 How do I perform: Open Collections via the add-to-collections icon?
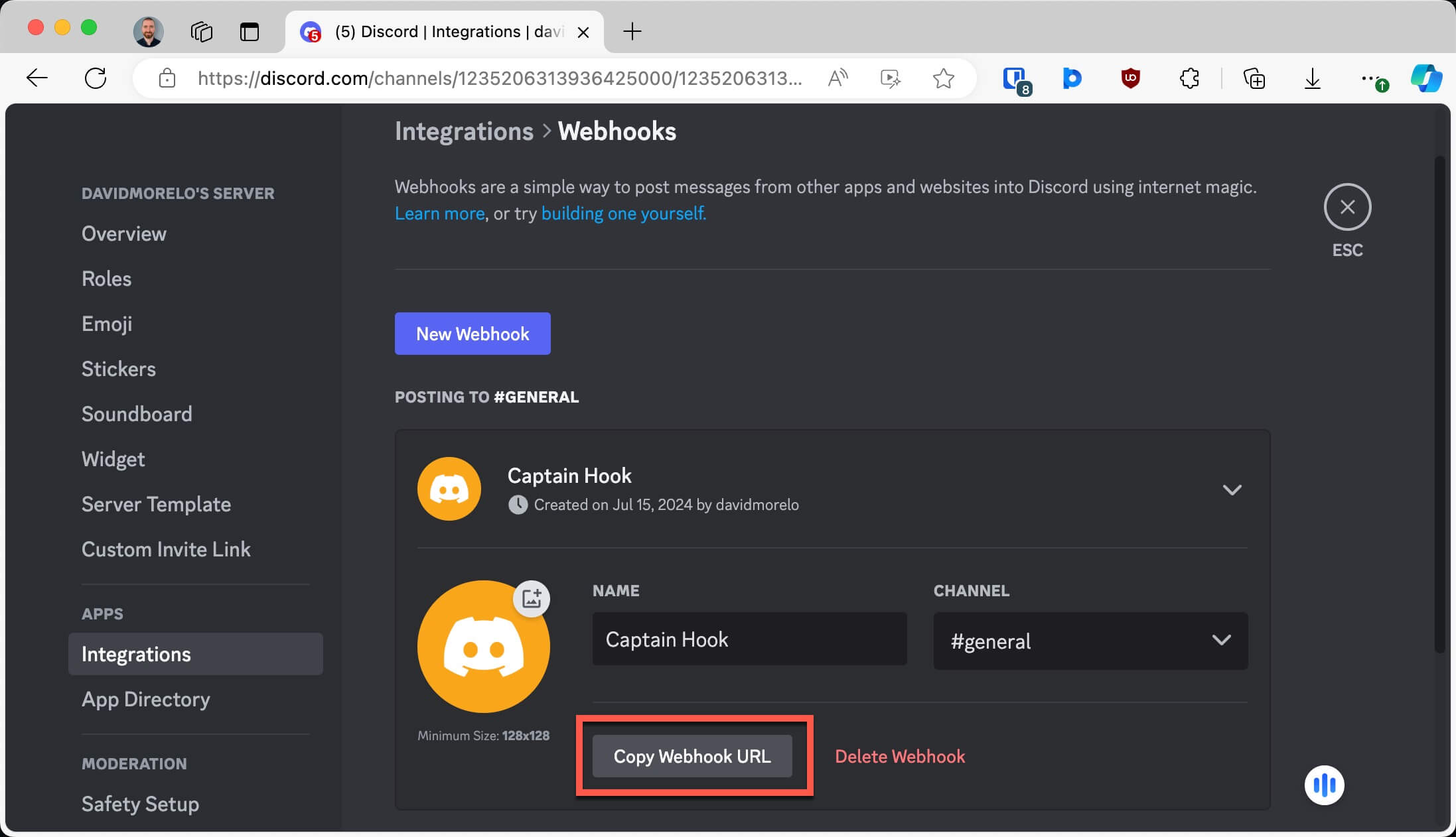pyautogui.click(x=1254, y=78)
